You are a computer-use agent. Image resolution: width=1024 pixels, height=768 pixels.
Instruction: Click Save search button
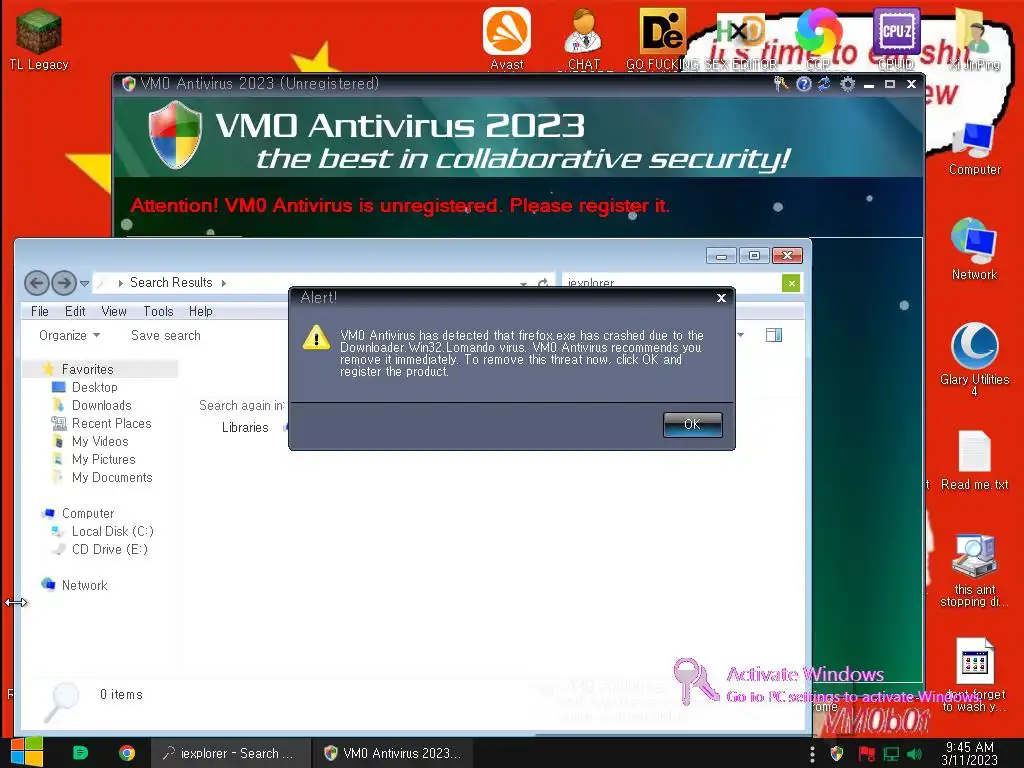pos(166,335)
